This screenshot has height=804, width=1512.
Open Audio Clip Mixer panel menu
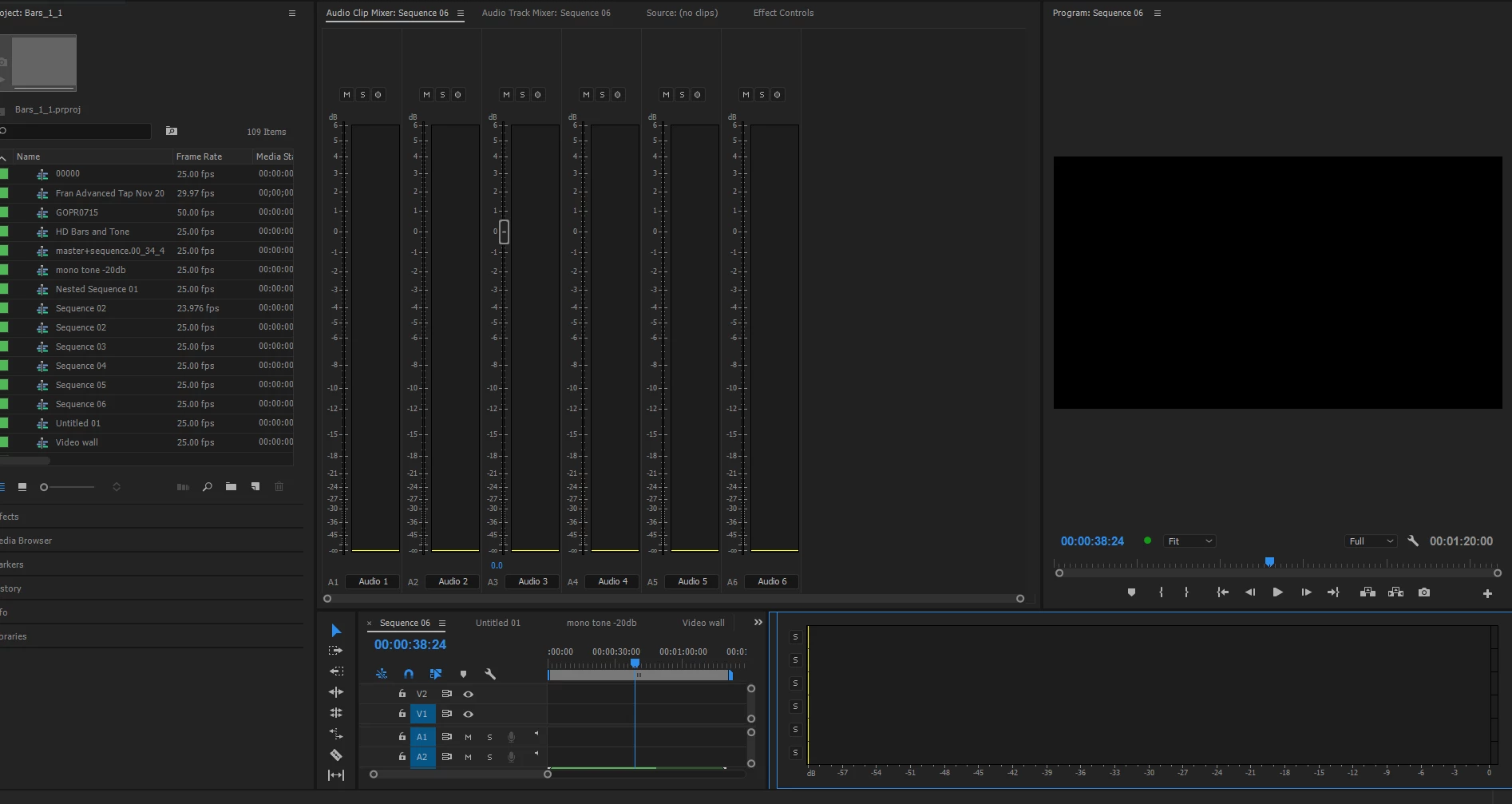coord(461,13)
